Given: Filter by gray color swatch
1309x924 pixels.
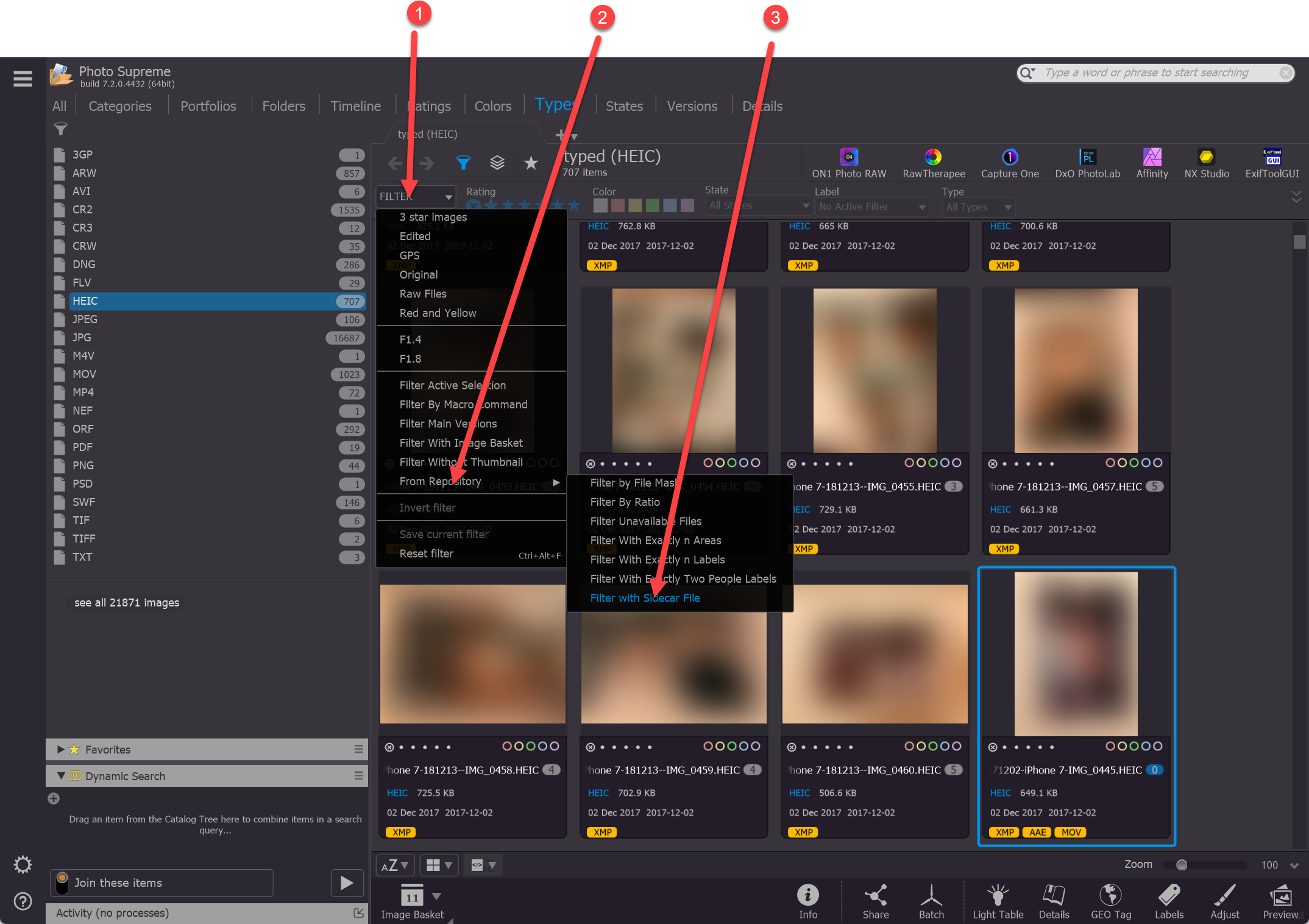Looking at the screenshot, I should tap(600, 205).
